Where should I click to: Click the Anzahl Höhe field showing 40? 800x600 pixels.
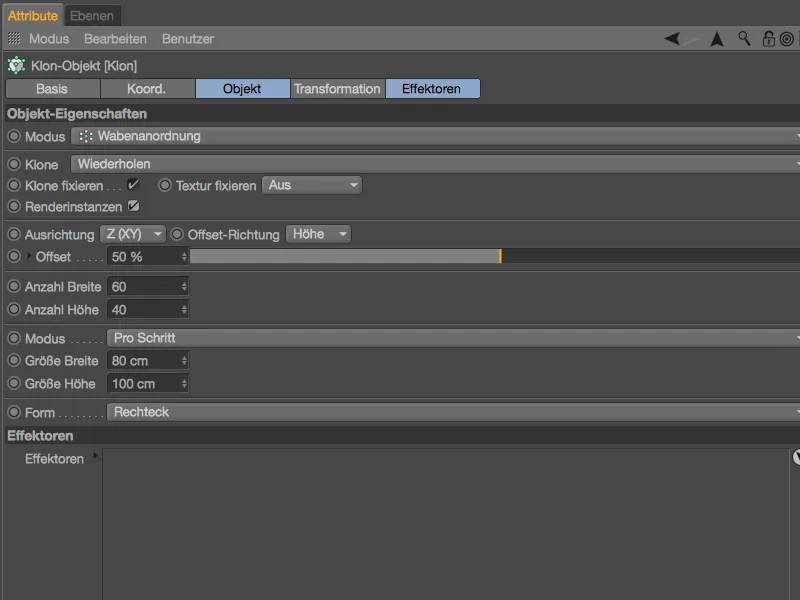point(147,310)
